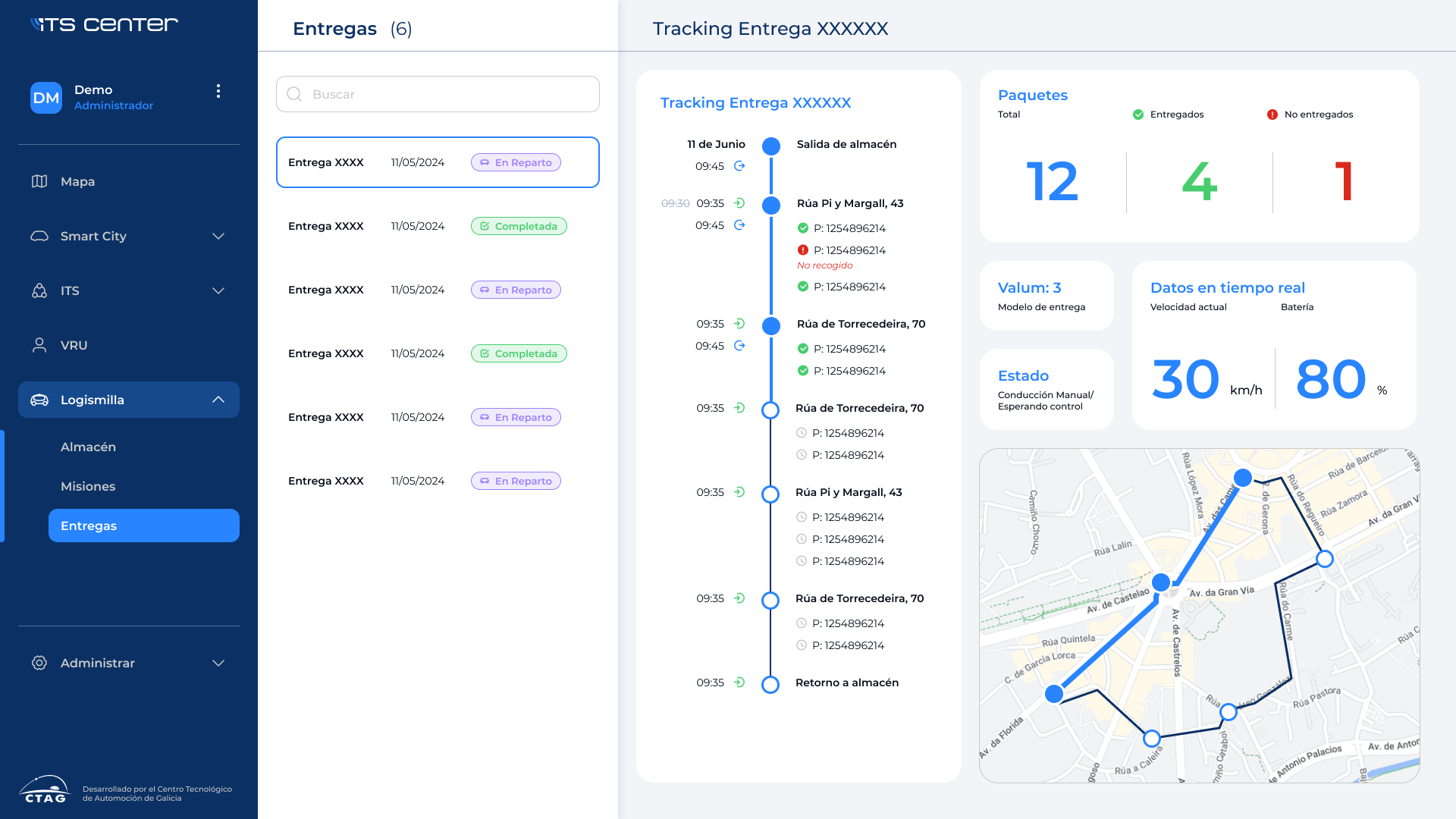The width and height of the screenshot is (1456, 819).
Task: Click the Retorno a almacén timeline marker
Action: coord(770,685)
